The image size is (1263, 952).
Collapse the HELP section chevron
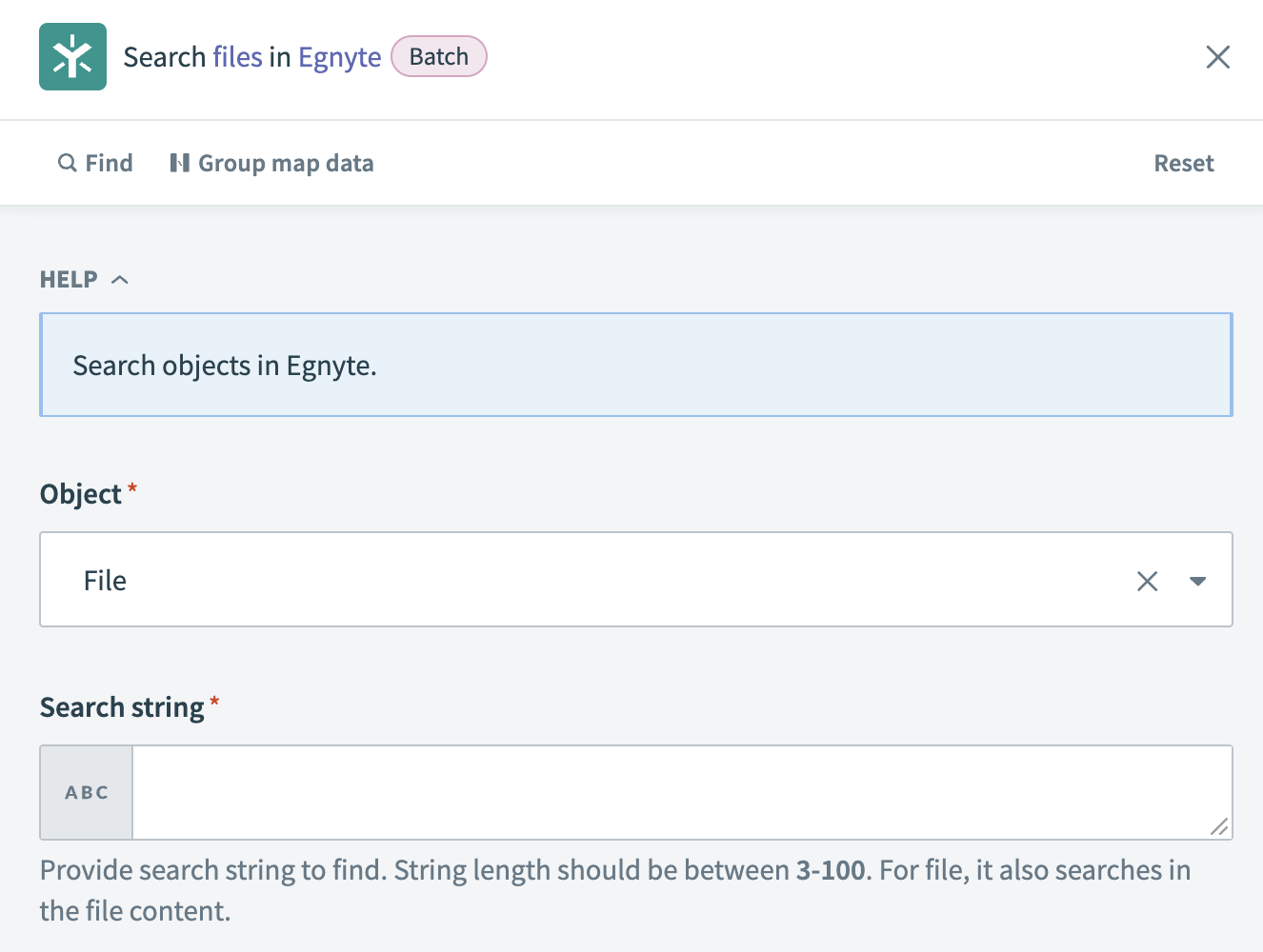point(120,278)
